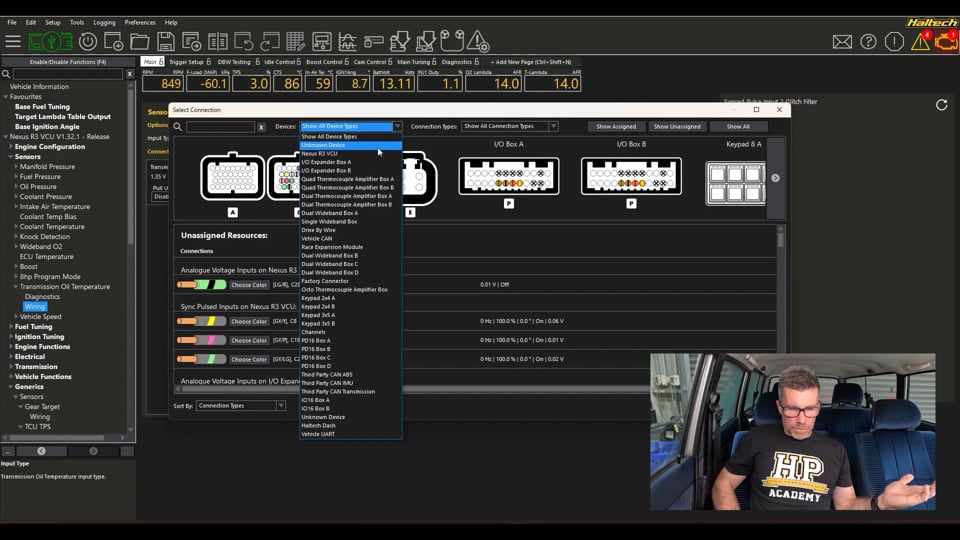The width and height of the screenshot is (960, 540).
Task: Click the Show All button
Action: (x=738, y=126)
